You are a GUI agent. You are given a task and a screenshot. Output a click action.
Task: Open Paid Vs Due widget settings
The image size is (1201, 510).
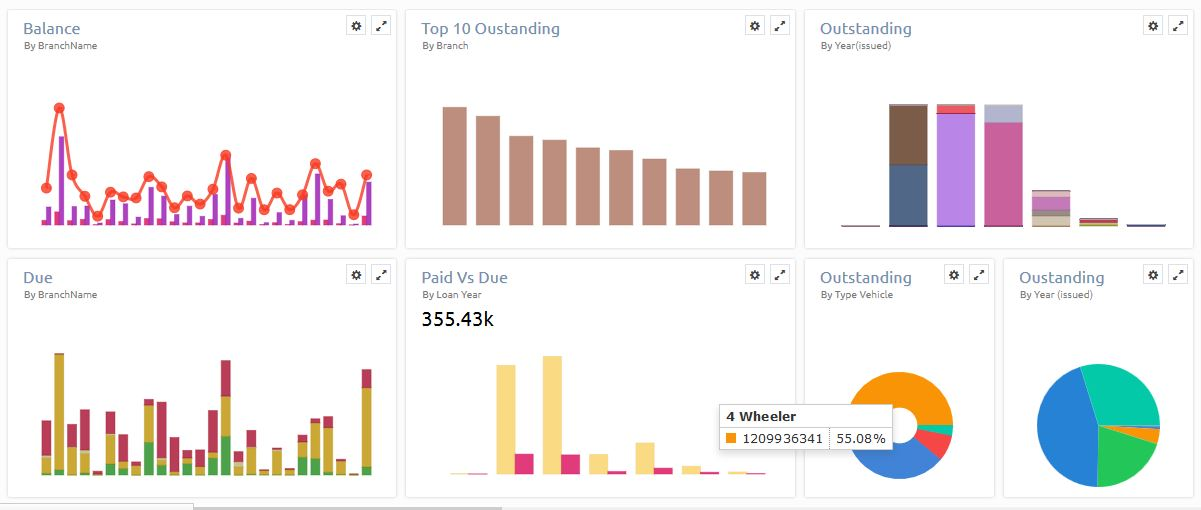pyautogui.click(x=755, y=274)
